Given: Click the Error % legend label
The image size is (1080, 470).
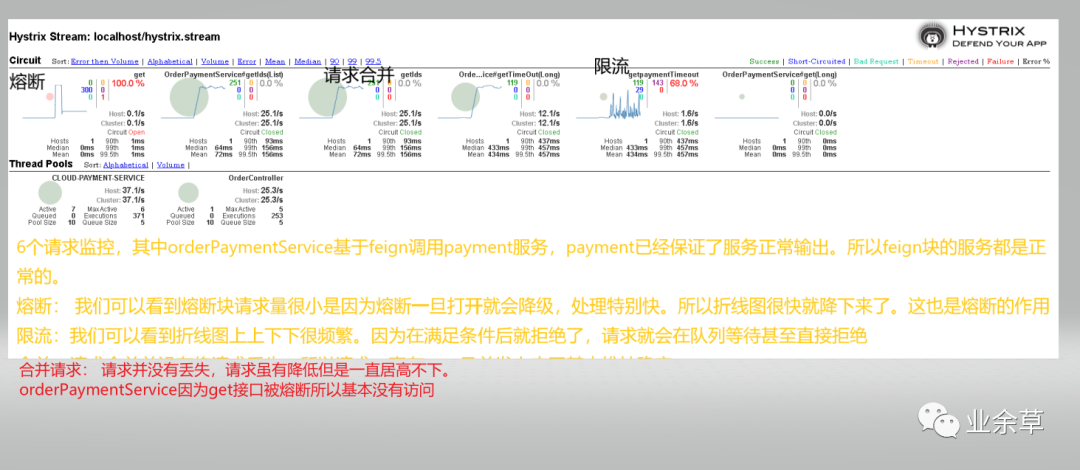Looking at the screenshot, I should 1036,61.
